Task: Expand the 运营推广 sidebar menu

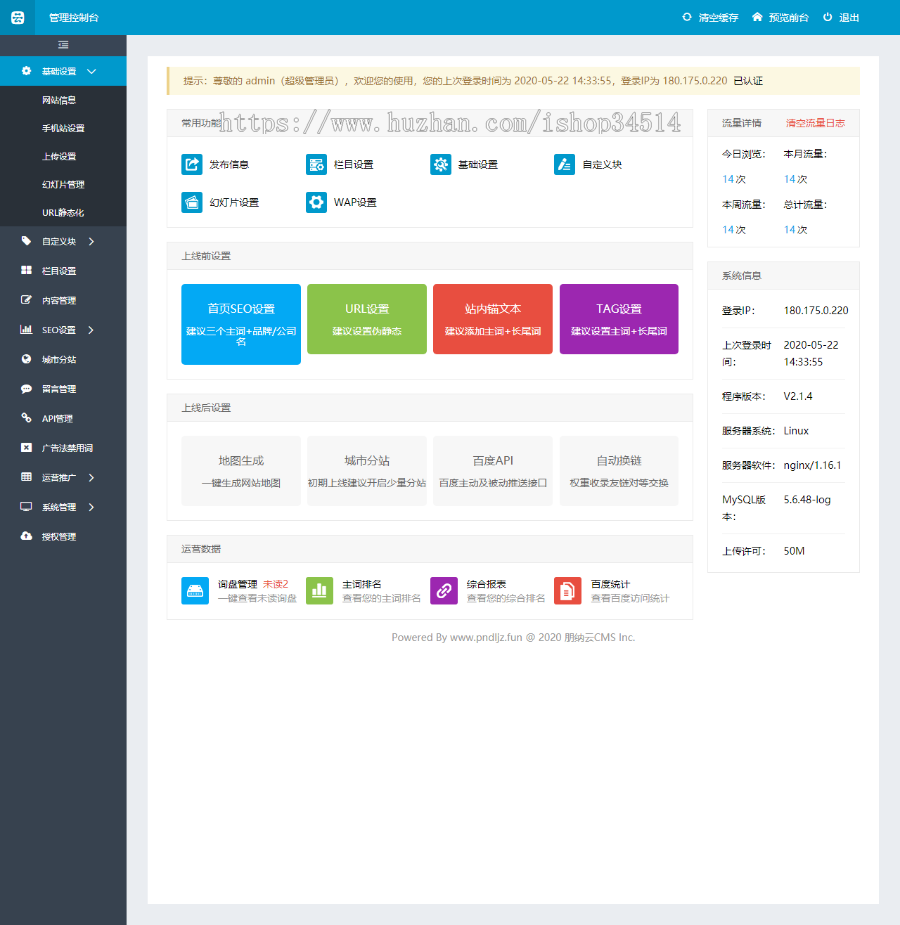Action: pyautogui.click(x=63, y=477)
